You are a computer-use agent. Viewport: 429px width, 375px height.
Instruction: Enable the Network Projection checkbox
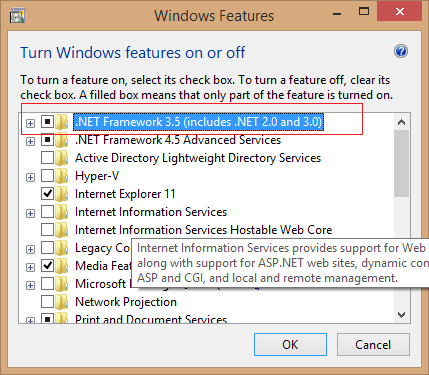pyautogui.click(x=47, y=302)
